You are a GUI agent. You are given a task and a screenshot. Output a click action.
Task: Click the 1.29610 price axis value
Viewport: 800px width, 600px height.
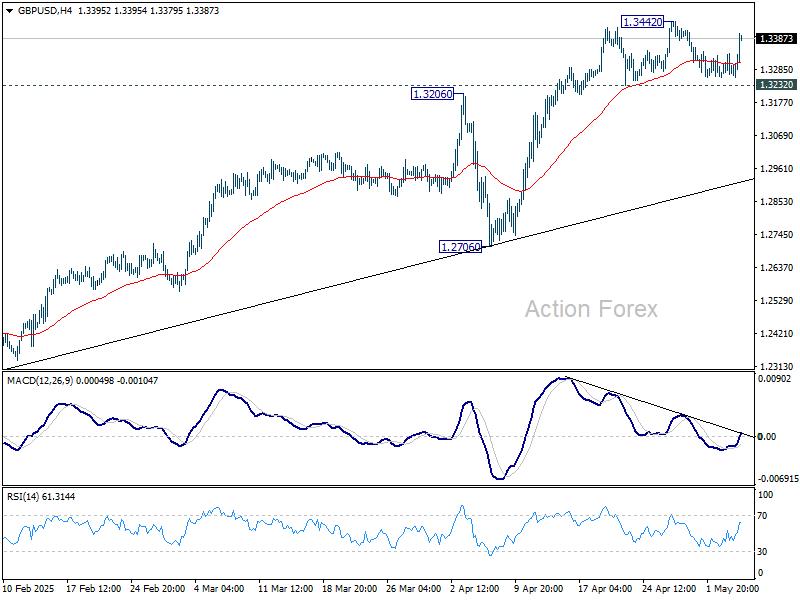(777, 169)
